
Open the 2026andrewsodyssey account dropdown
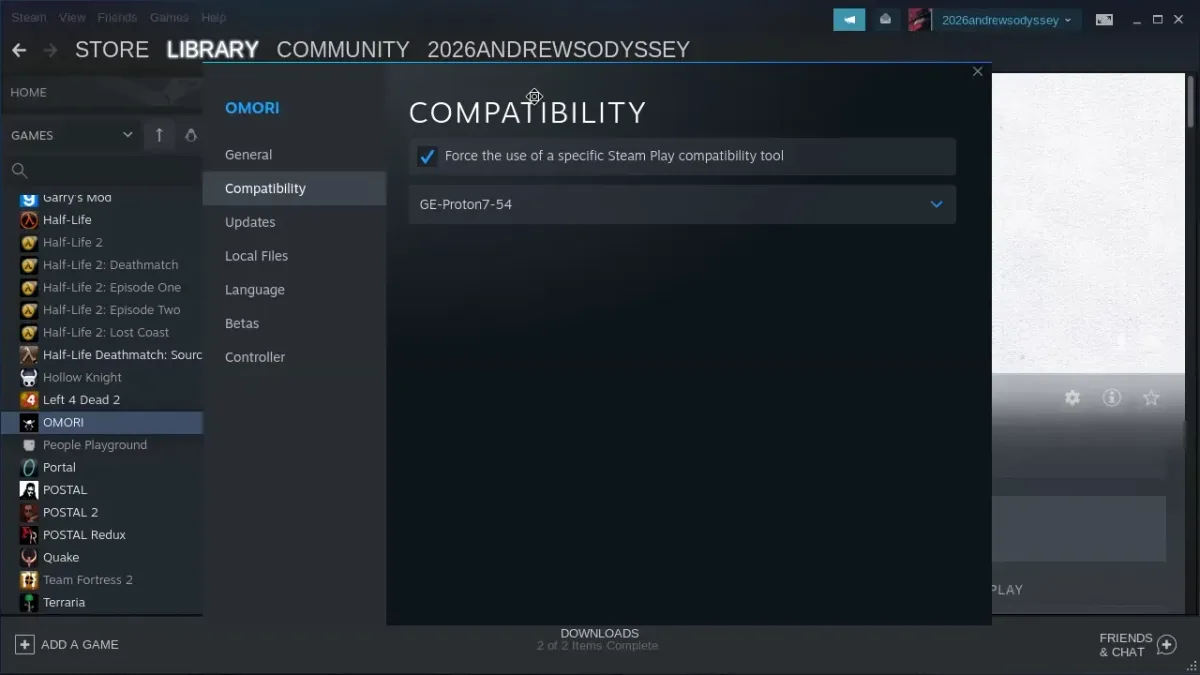click(x=1006, y=20)
